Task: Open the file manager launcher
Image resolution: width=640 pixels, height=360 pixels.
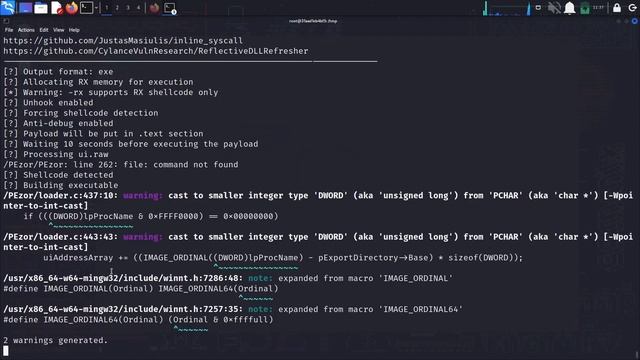Action: coord(41,8)
